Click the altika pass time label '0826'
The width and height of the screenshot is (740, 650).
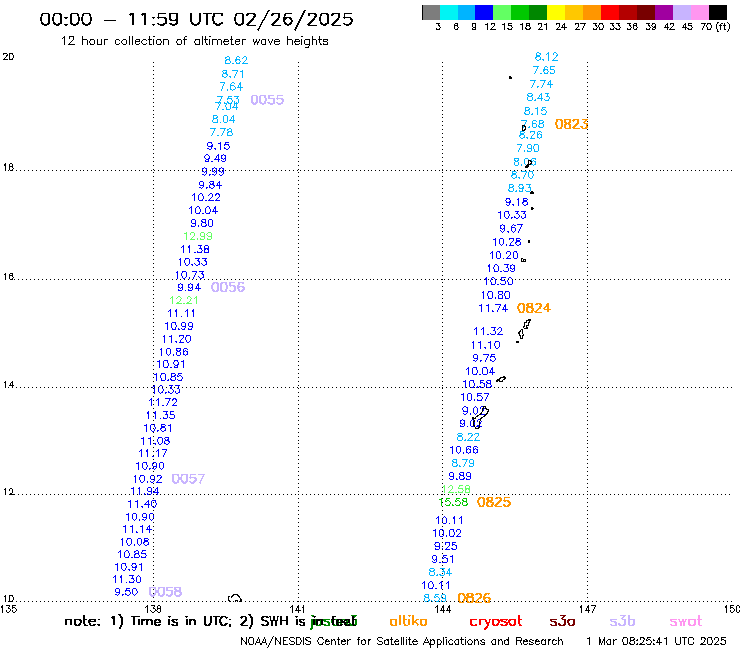click(x=474, y=598)
